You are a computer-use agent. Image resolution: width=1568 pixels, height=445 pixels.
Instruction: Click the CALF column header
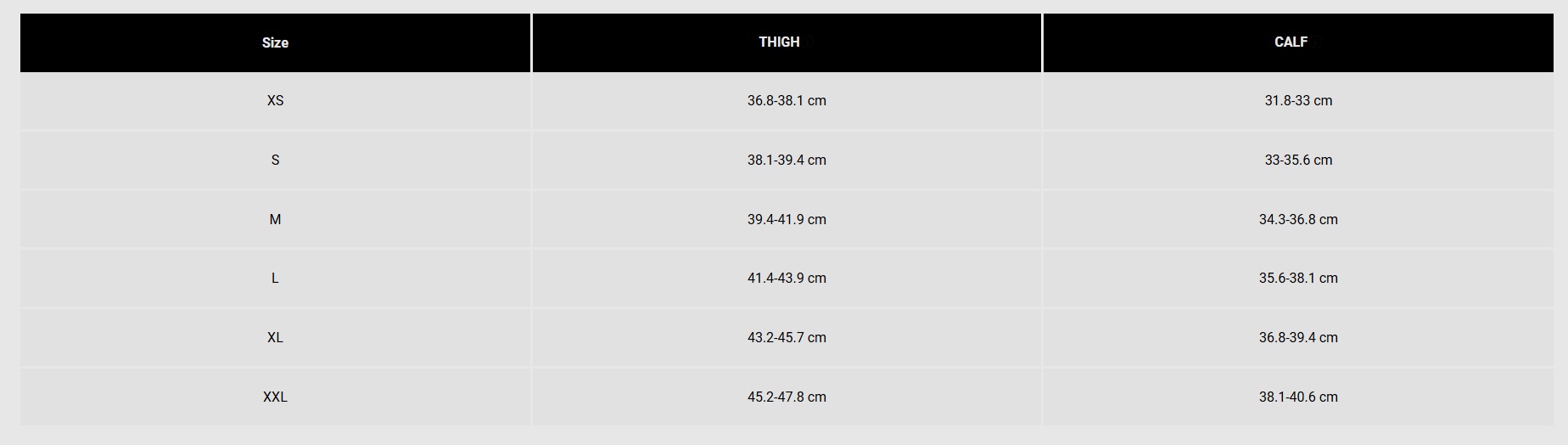pos(1291,42)
